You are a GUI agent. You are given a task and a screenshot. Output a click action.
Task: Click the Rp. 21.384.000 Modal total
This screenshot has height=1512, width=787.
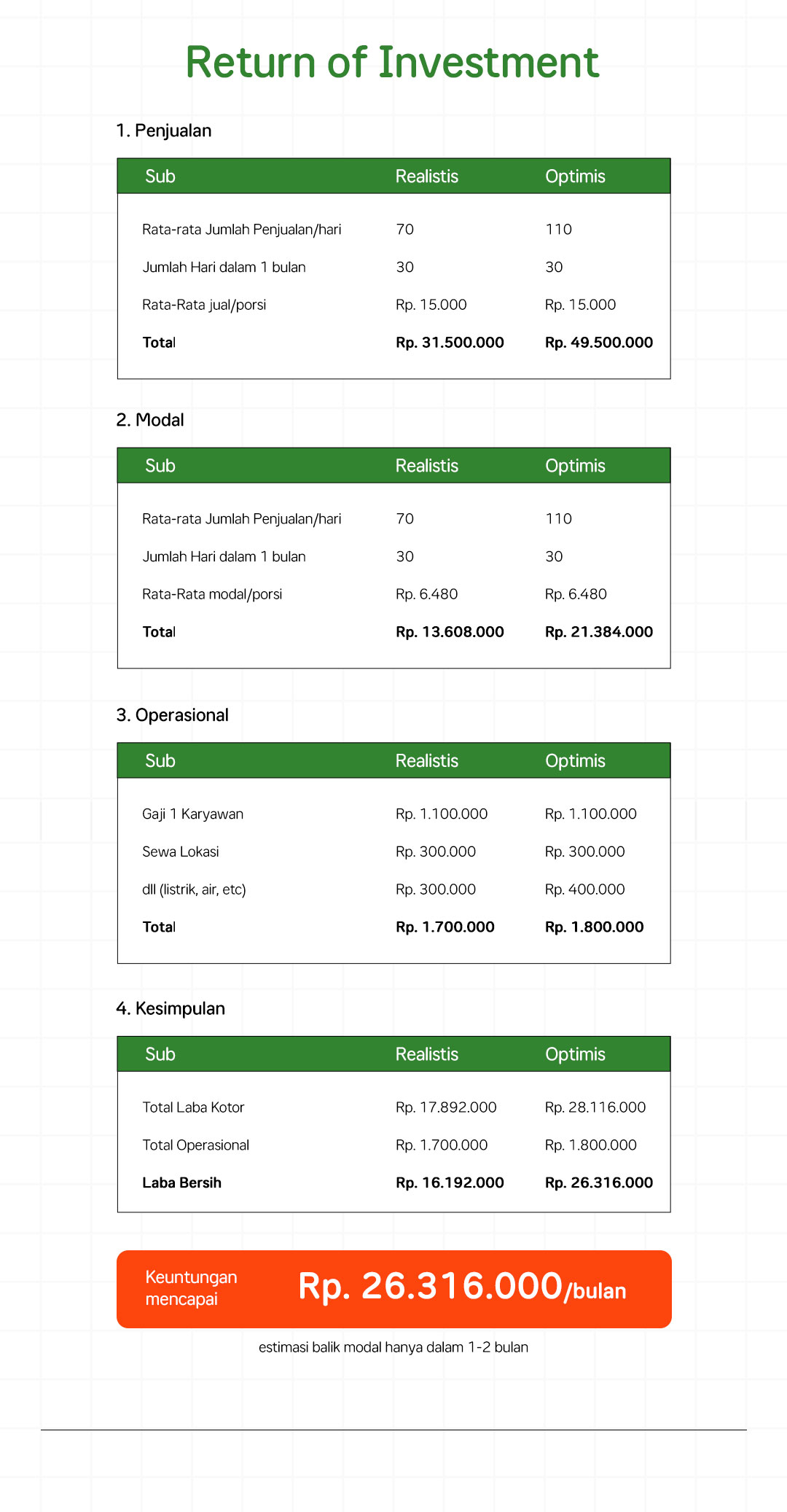pos(598,632)
